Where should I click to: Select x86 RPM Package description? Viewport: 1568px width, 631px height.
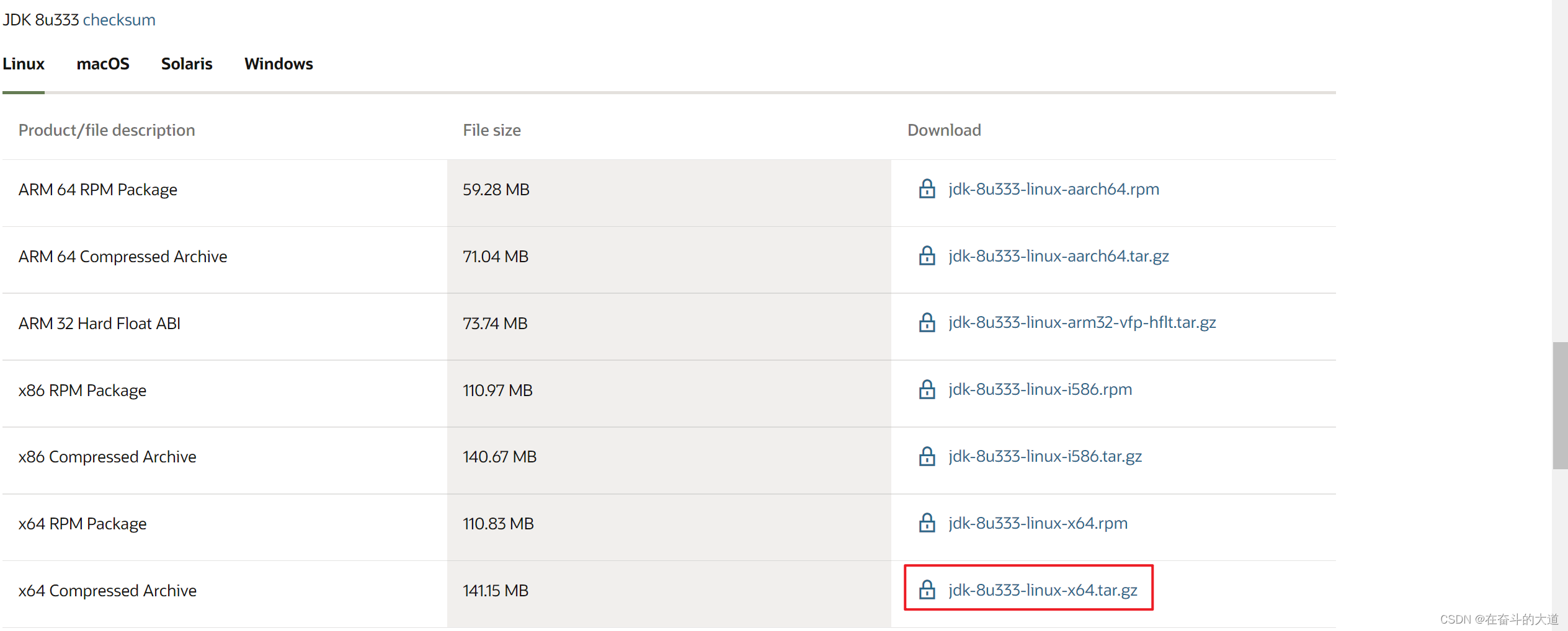point(82,391)
